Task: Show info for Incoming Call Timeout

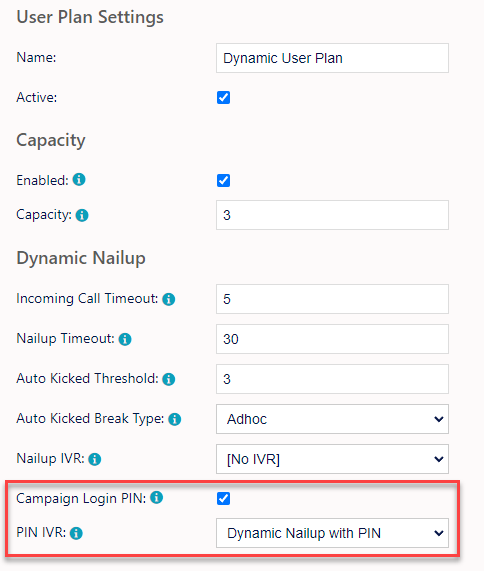Action: point(169,299)
